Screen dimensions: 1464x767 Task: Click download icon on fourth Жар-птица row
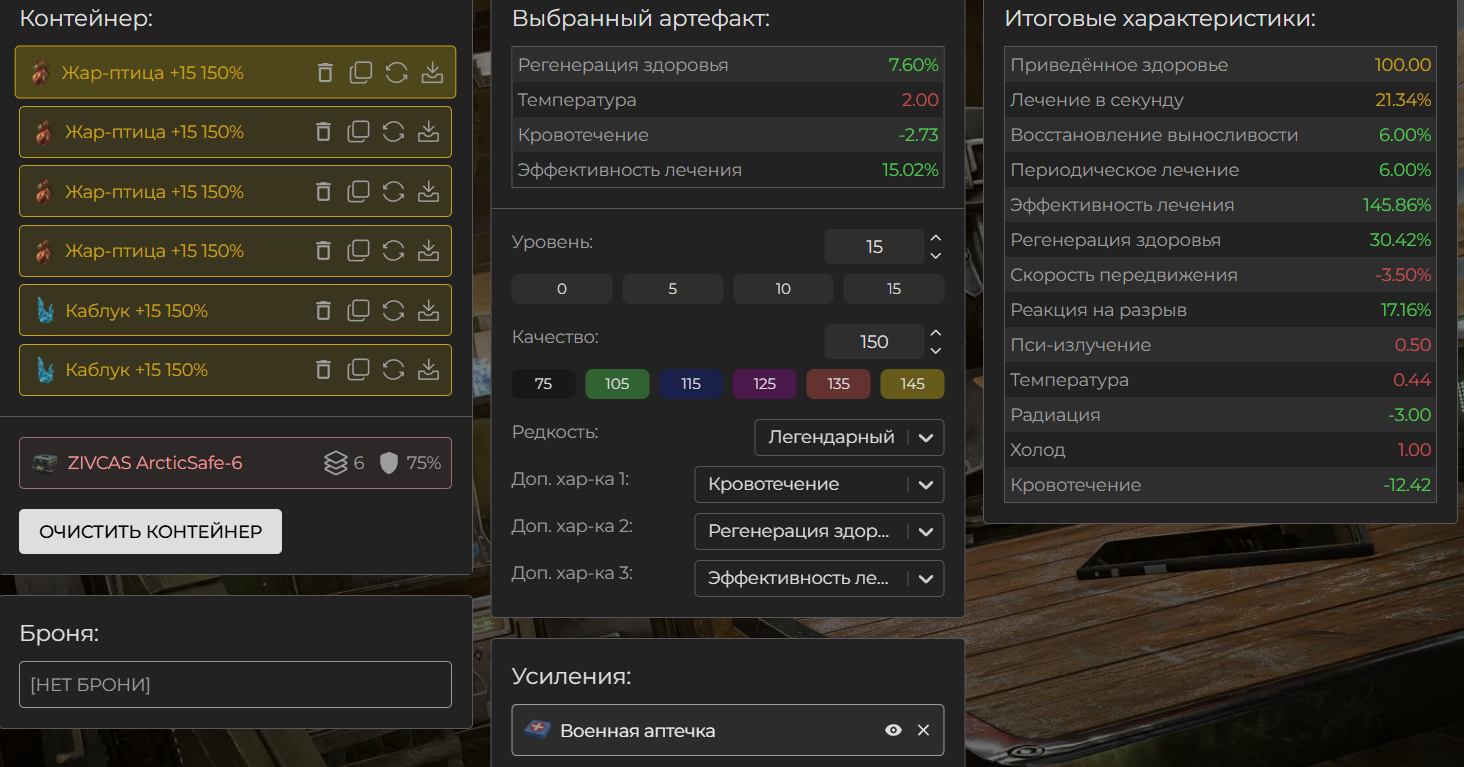428,250
